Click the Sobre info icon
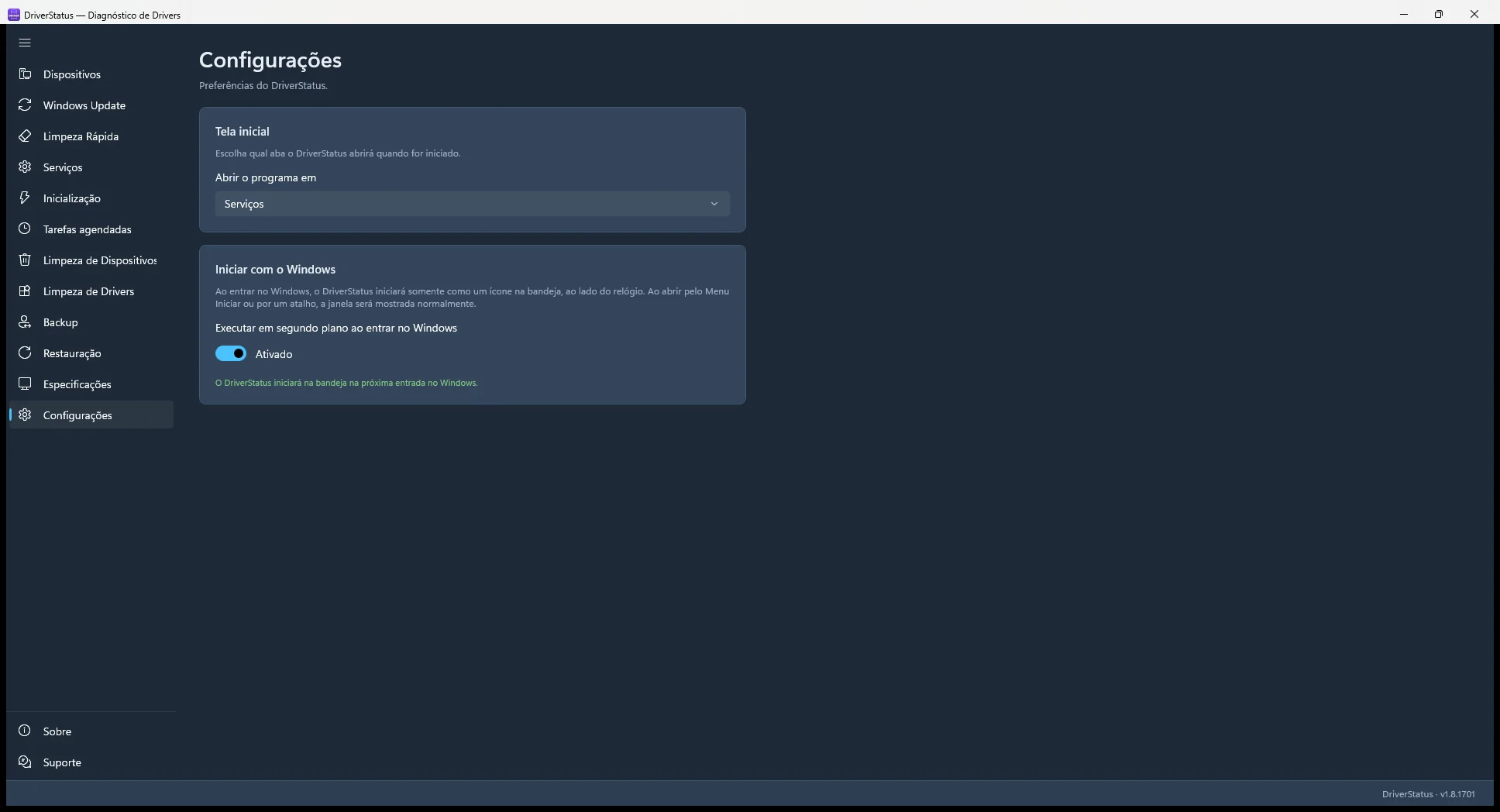The width and height of the screenshot is (1500, 812). pos(25,731)
